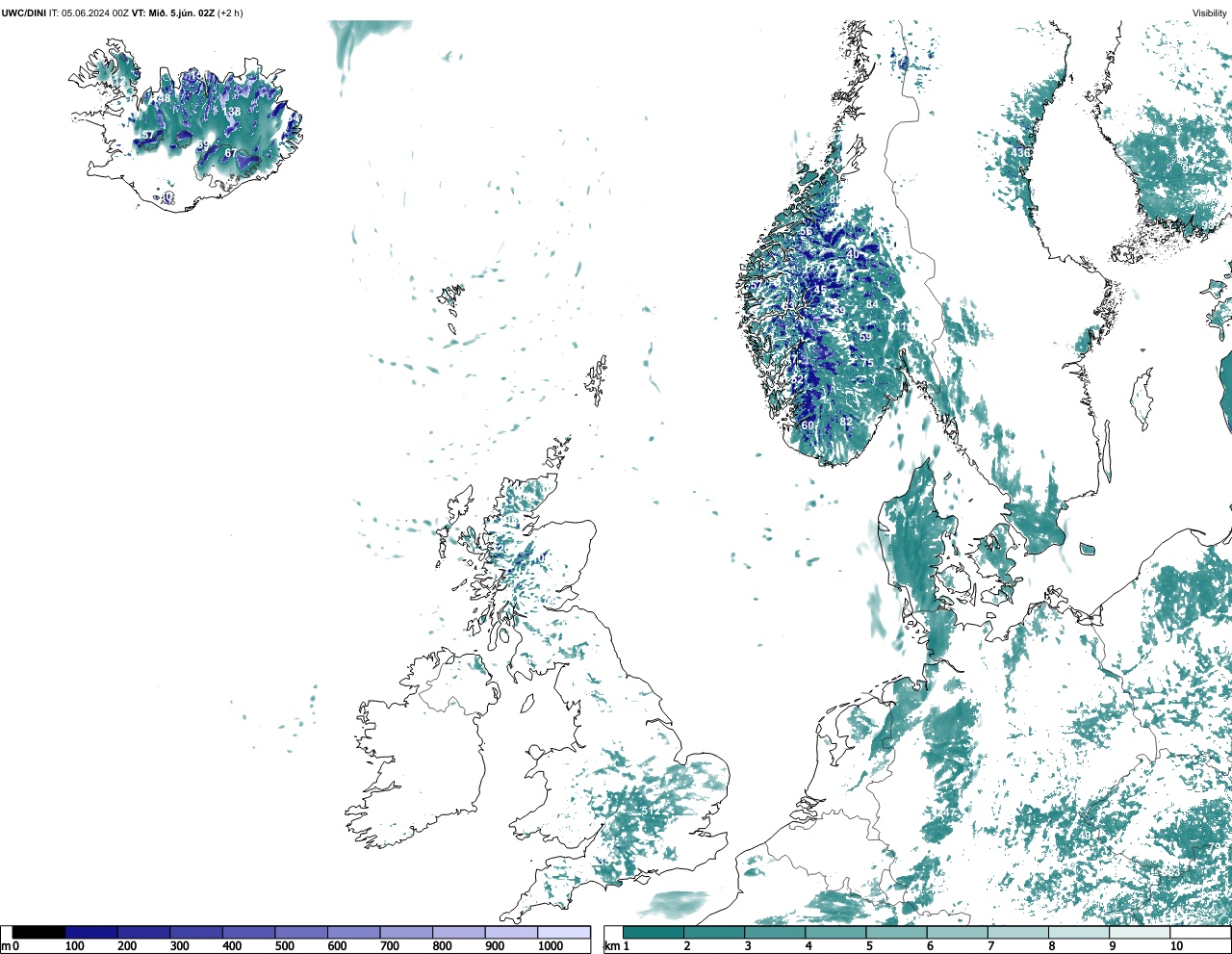The height and width of the screenshot is (954, 1232).
Task: Click the swatch between 700 and 800 m
Action: [406, 933]
